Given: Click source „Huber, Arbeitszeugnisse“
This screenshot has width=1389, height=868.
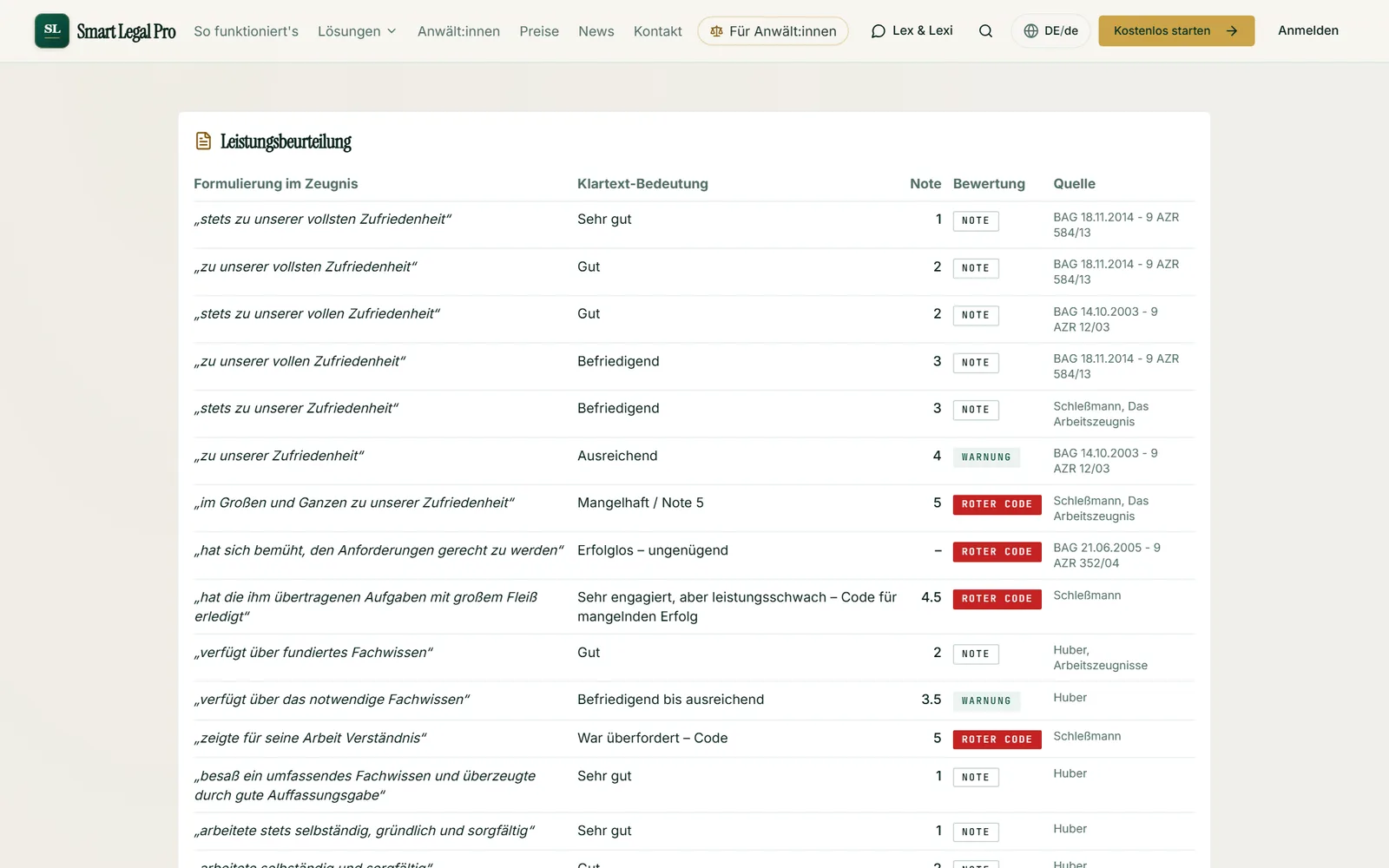Looking at the screenshot, I should pos(1101,658).
